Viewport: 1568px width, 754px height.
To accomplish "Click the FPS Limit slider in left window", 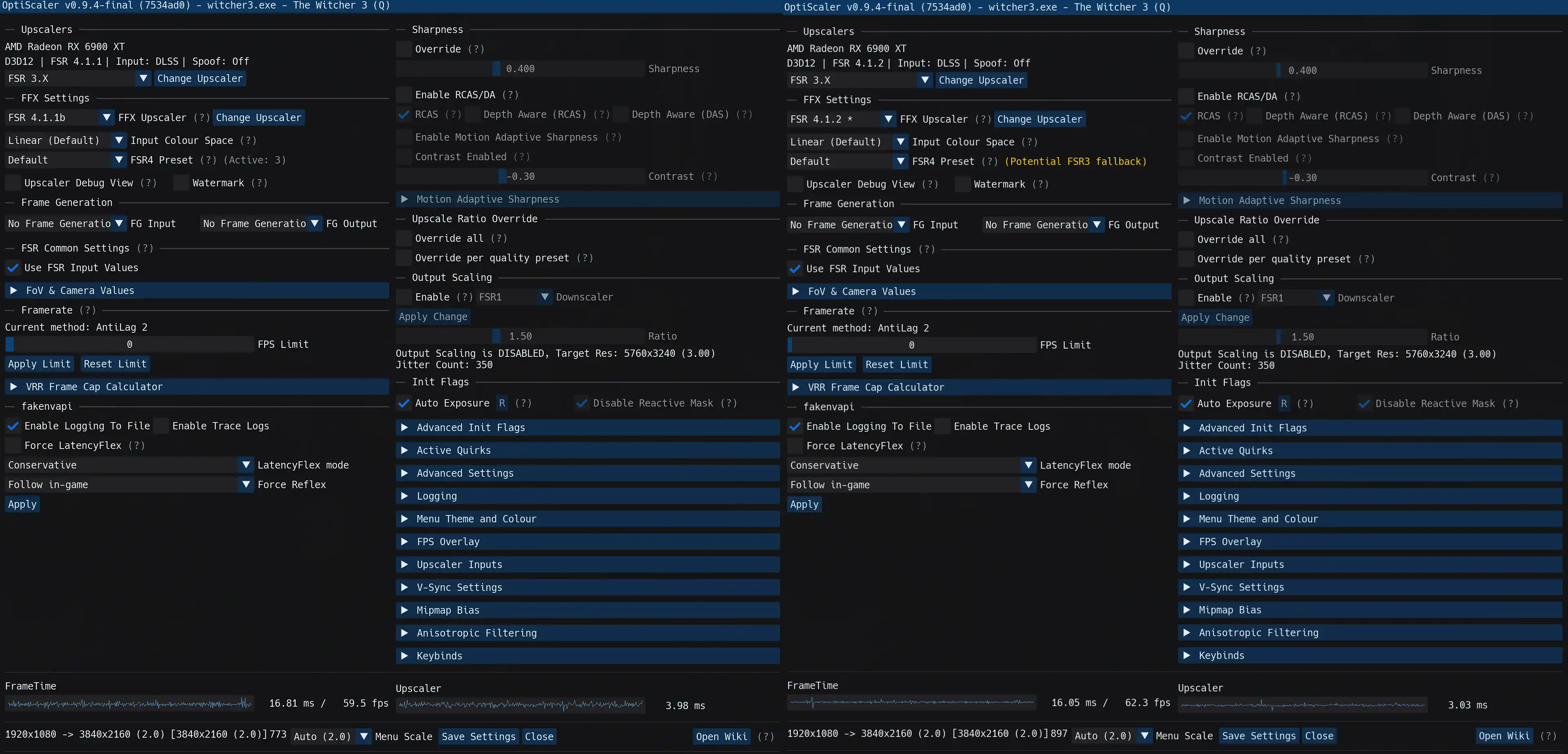I will [x=129, y=345].
